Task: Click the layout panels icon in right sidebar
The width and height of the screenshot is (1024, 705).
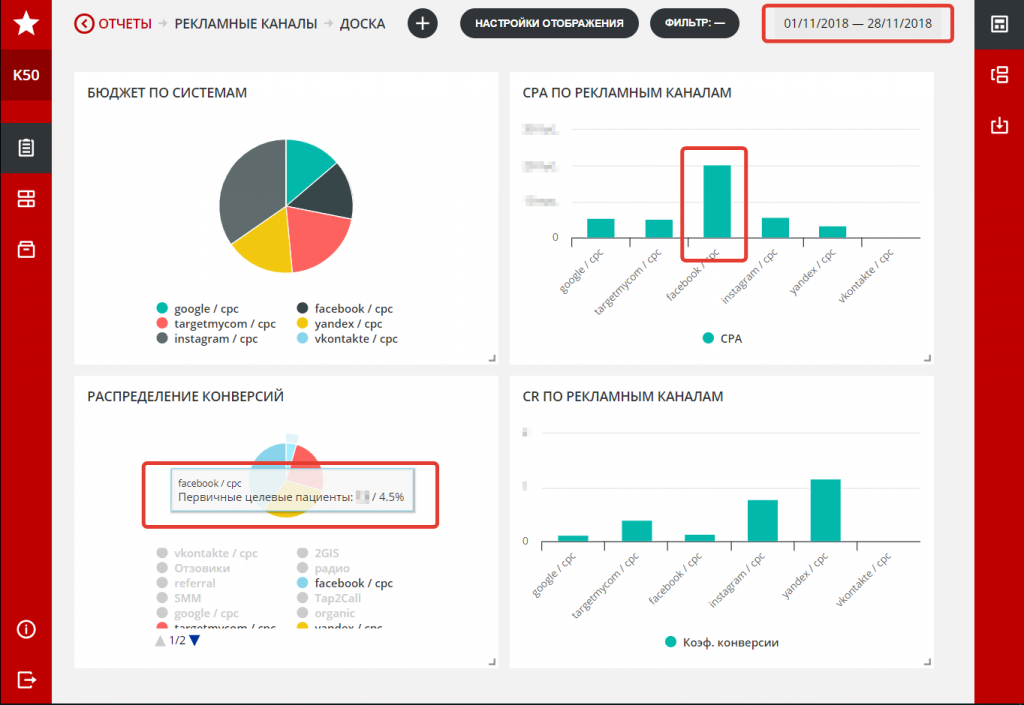Action: 999,74
